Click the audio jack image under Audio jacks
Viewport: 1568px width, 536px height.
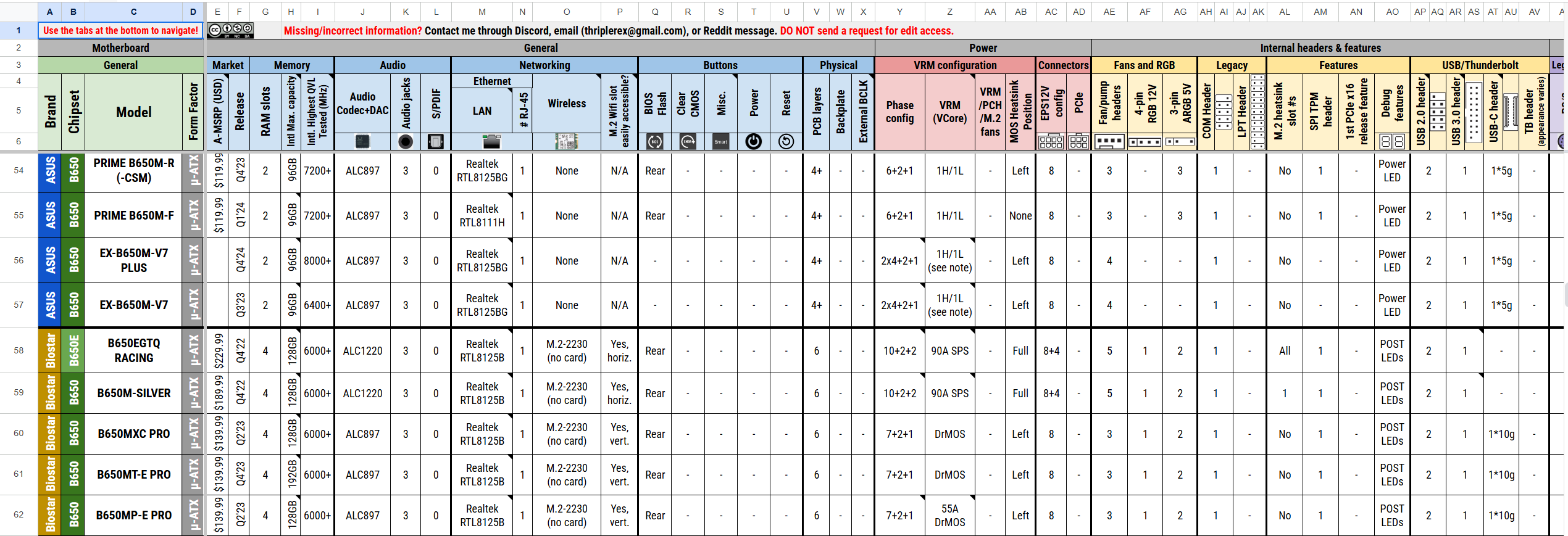(x=406, y=142)
